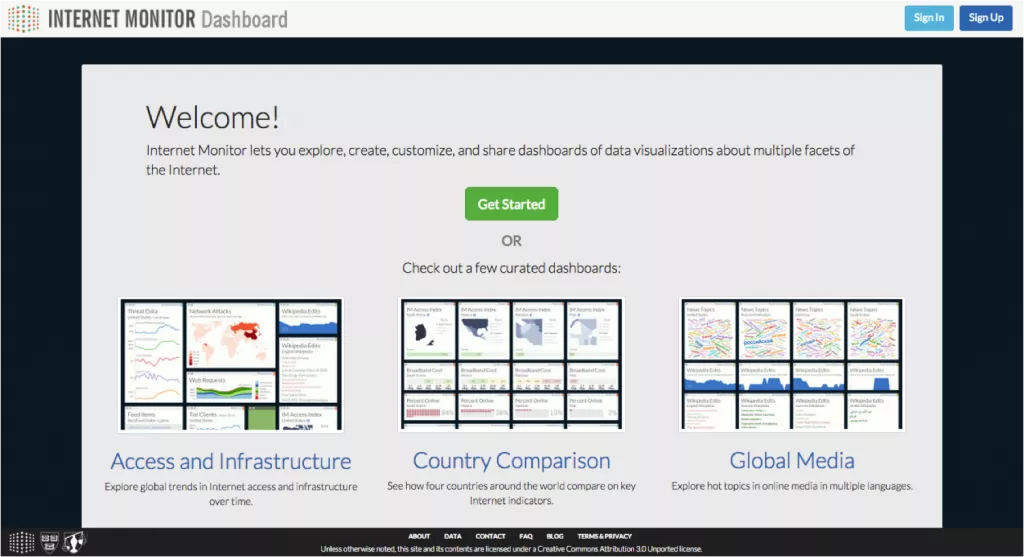Open the Harvard shield icon in the footer
Image resolution: width=1024 pixels, height=557 pixels.
pos(50,541)
